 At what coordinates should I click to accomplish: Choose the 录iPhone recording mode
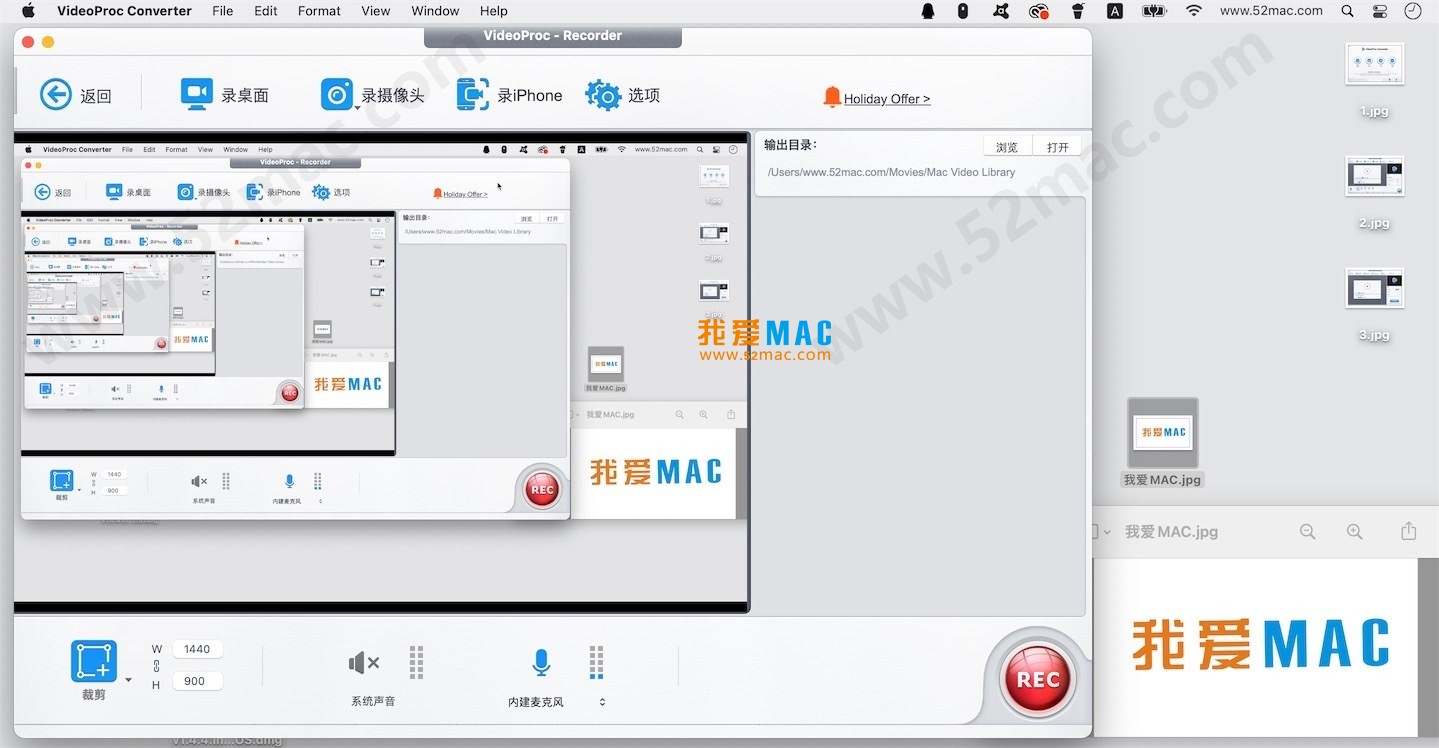coord(509,95)
